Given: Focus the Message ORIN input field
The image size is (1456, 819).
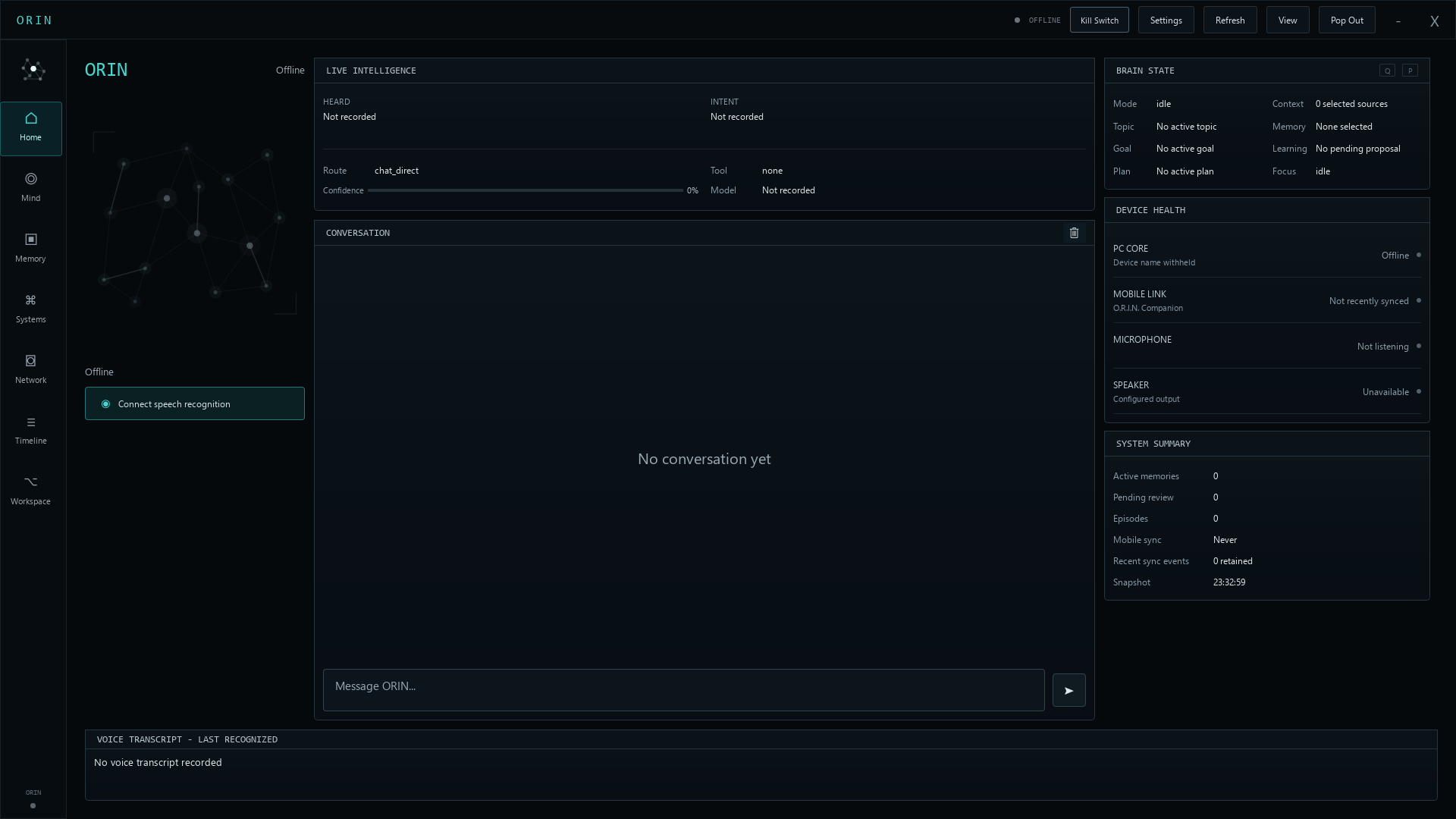Looking at the screenshot, I should pos(684,690).
